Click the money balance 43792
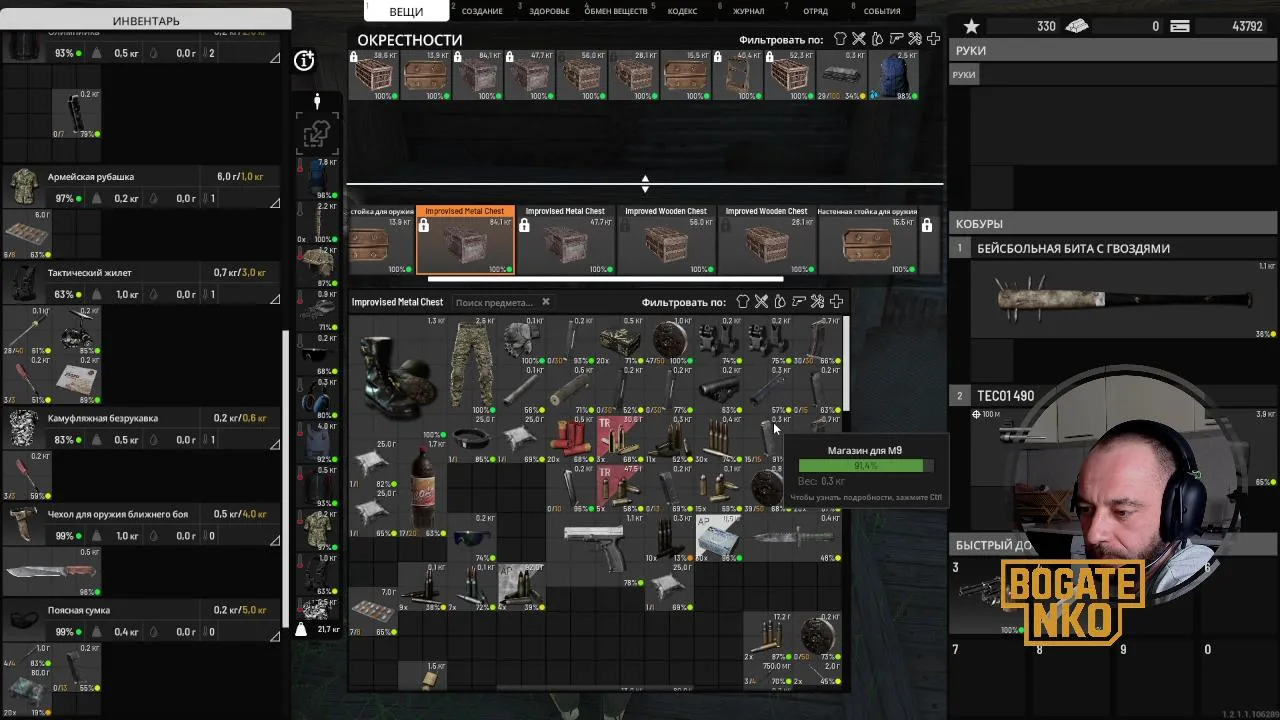The width and height of the screenshot is (1280, 720). [x=1247, y=27]
